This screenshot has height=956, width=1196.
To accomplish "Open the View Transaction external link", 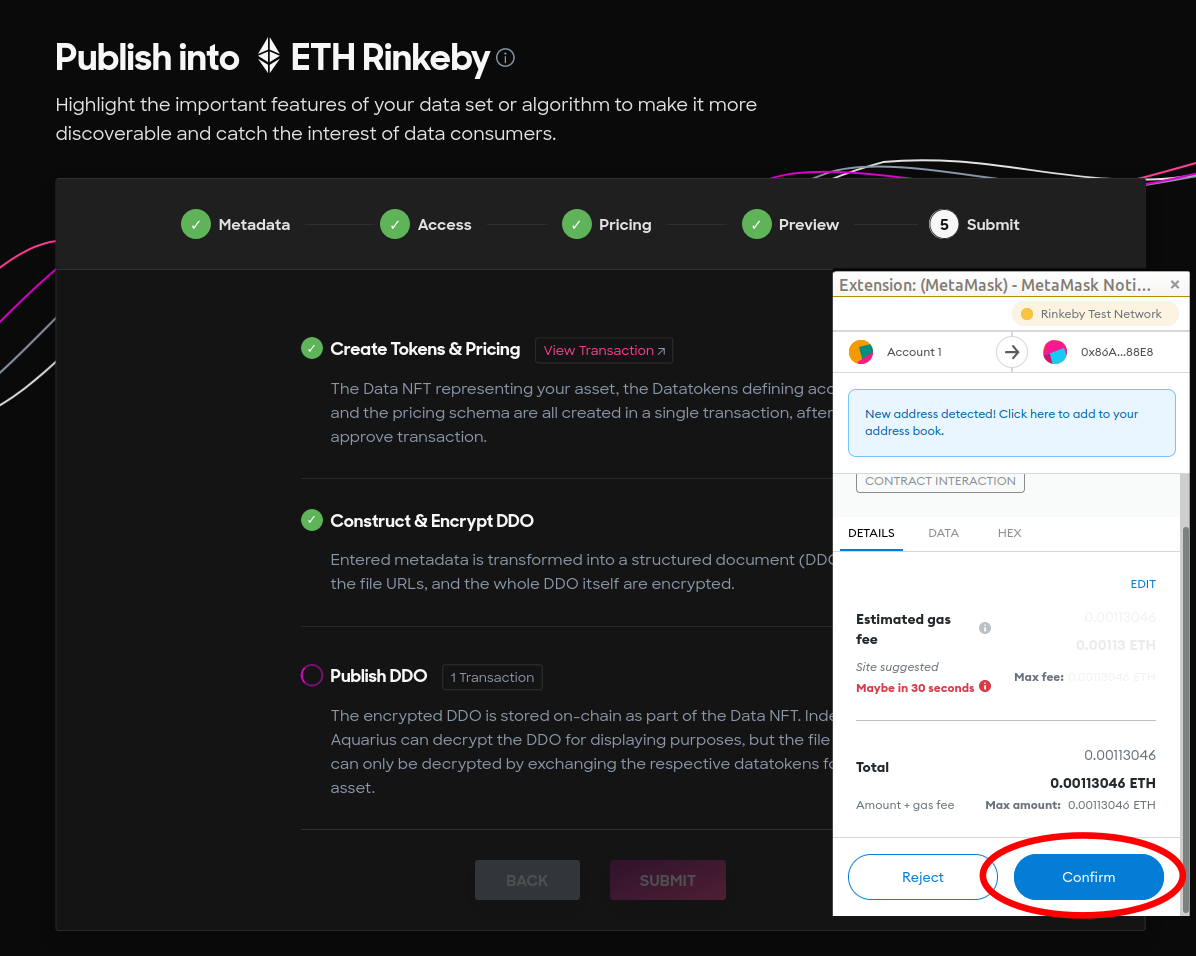I will 604,350.
